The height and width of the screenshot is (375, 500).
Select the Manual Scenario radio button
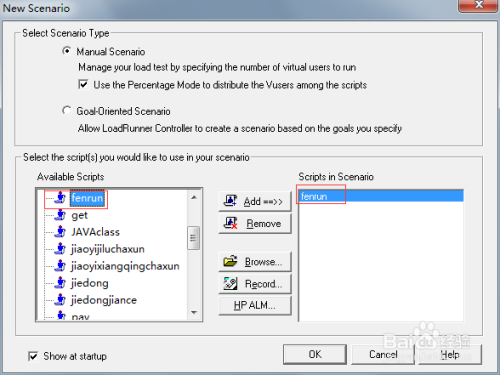pyautogui.click(x=67, y=51)
